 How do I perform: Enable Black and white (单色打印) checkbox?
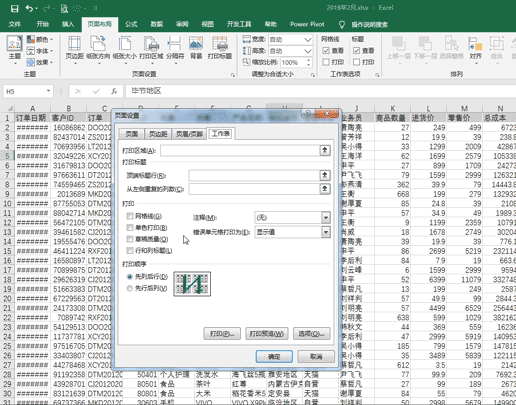(130, 228)
